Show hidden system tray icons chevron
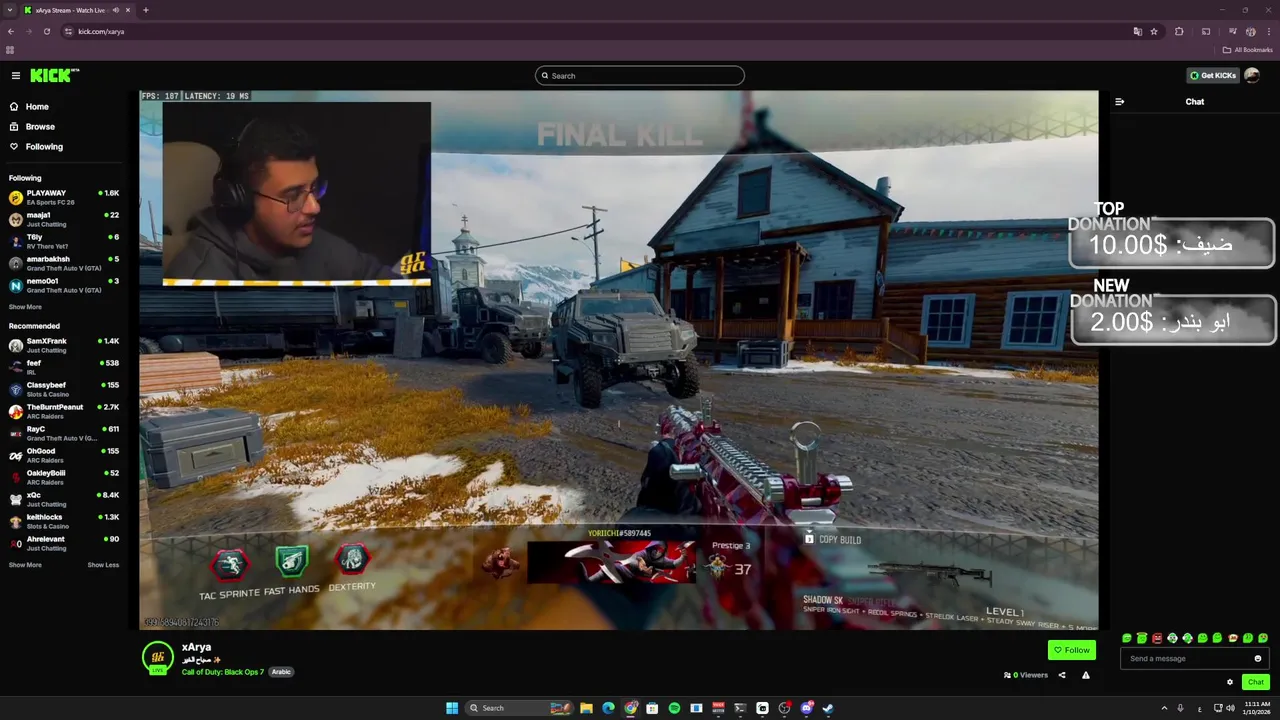1280x720 pixels. click(x=1164, y=708)
